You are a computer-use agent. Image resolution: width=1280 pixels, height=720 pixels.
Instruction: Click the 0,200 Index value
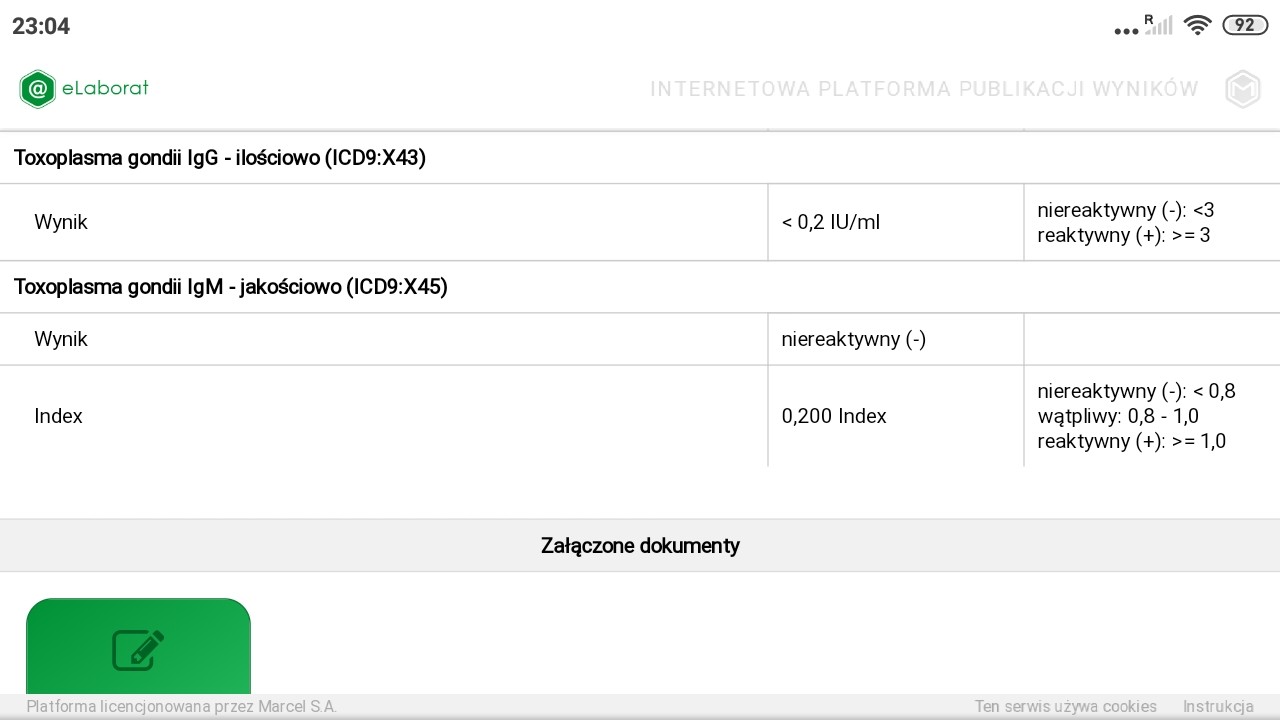point(834,416)
